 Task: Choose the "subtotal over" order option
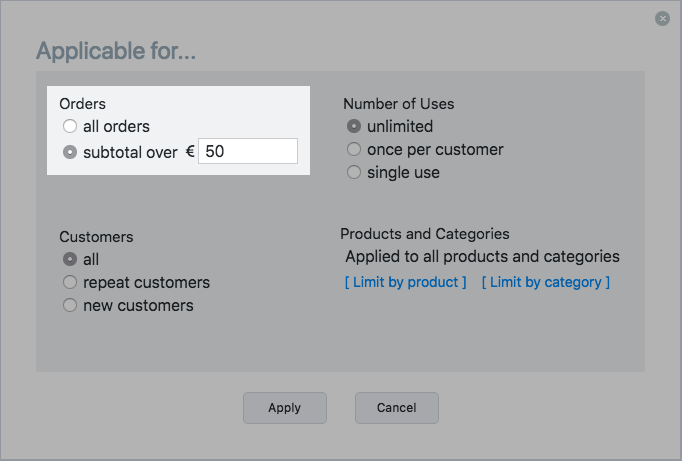click(x=70, y=153)
